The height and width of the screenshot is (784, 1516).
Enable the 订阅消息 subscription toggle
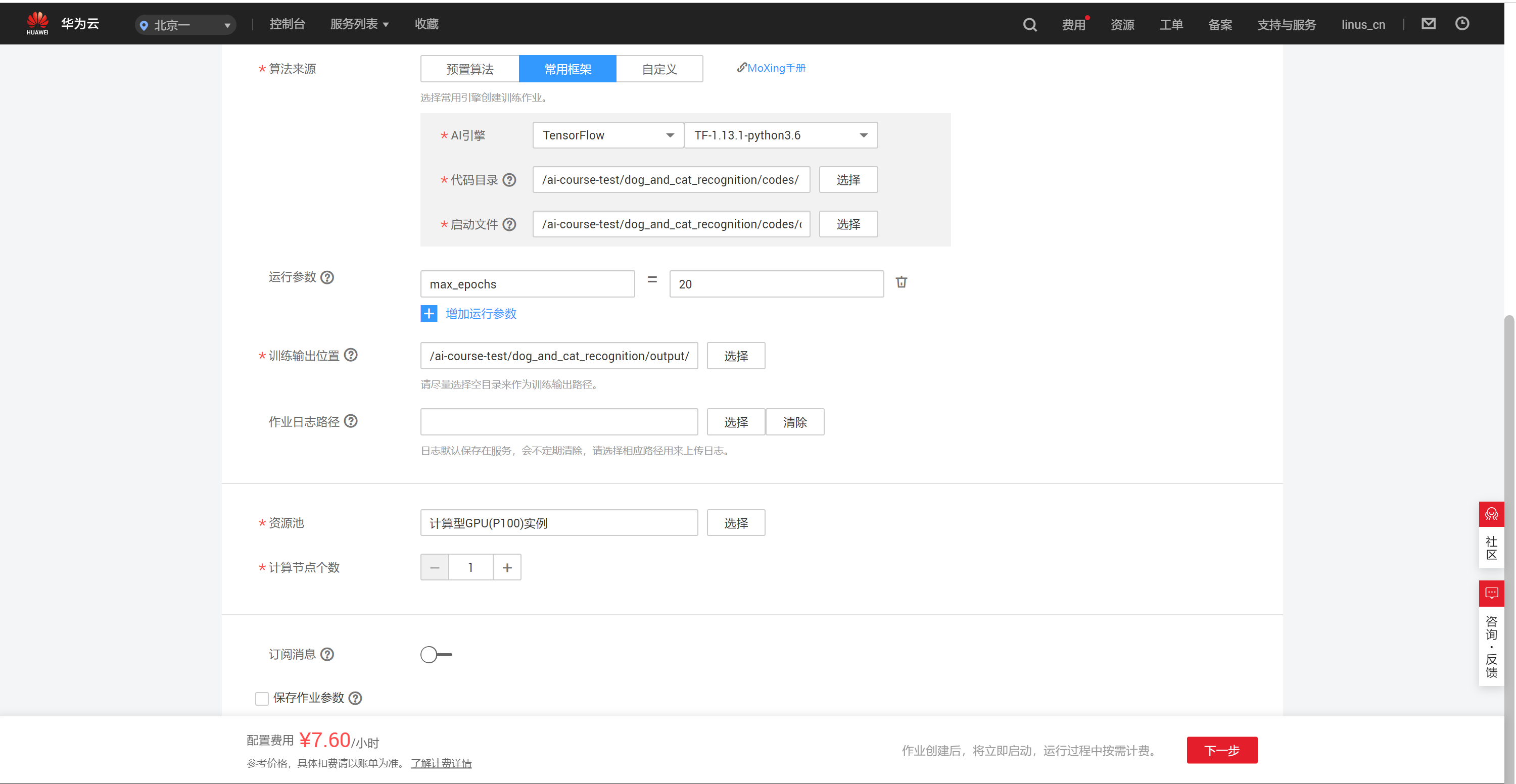tap(436, 655)
